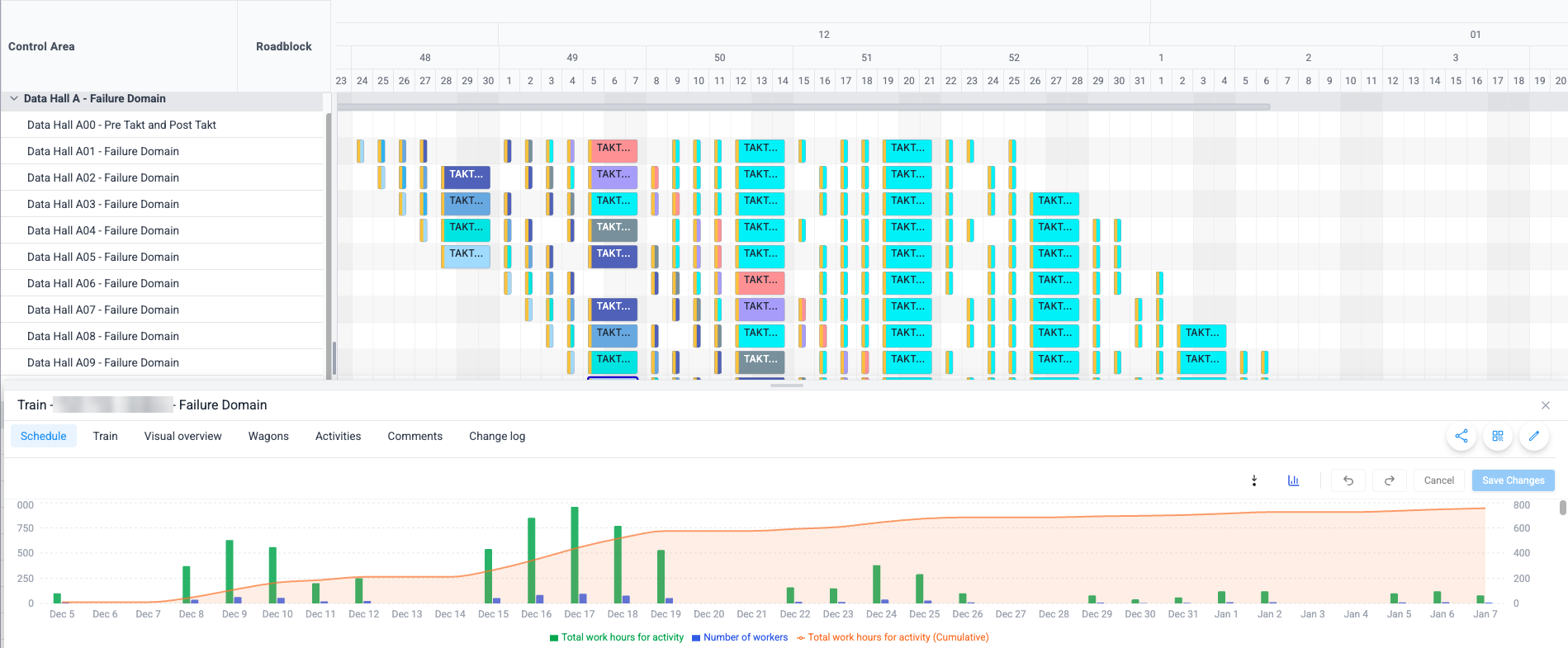Click the chart's vertical scrollbar thumb beside the 800 label
Screen dimensions: 1568x648
1562,507
